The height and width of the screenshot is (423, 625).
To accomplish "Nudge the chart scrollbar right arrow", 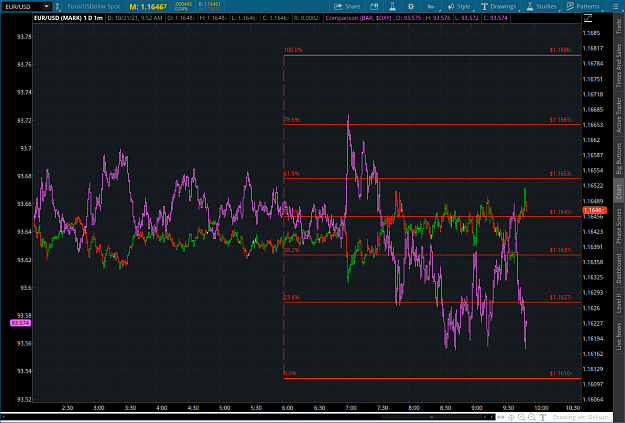I will click(x=491, y=417).
